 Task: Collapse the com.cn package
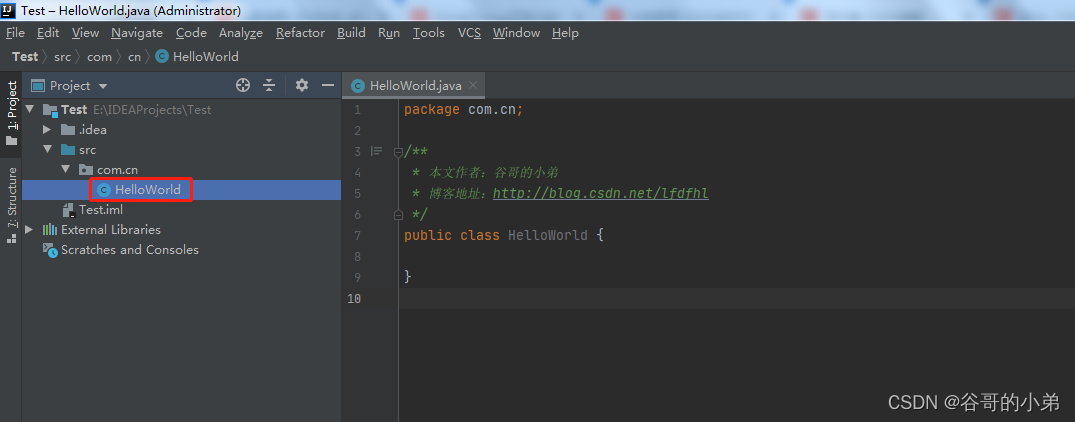pyautogui.click(x=65, y=169)
